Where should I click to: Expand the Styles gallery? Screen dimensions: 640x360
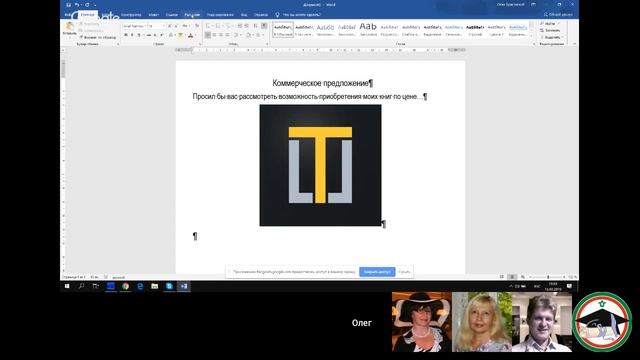tap(531, 36)
